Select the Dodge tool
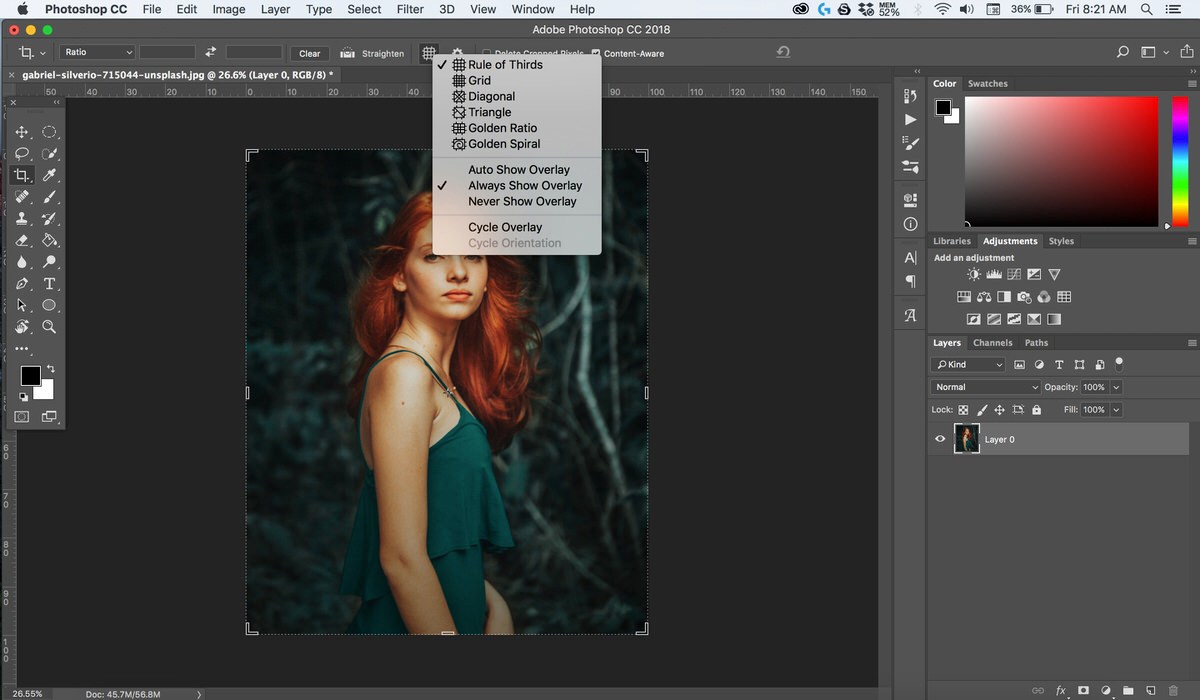Screen dimensions: 1200x700 [x=49, y=262]
